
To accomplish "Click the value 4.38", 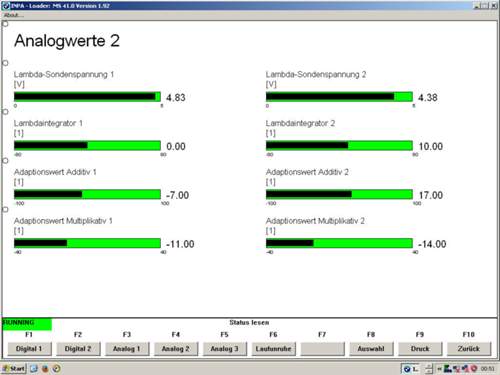I will pyautogui.click(x=428, y=98).
